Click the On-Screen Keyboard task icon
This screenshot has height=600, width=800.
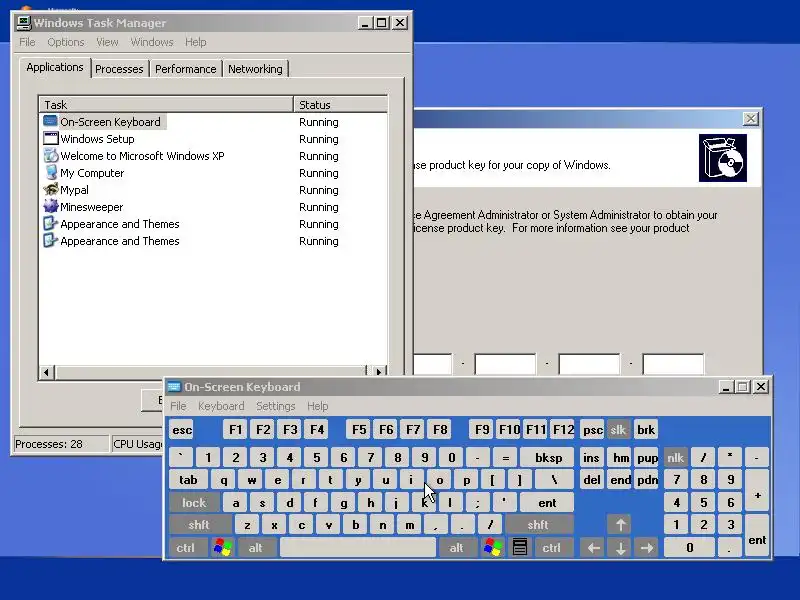[x=50, y=121]
